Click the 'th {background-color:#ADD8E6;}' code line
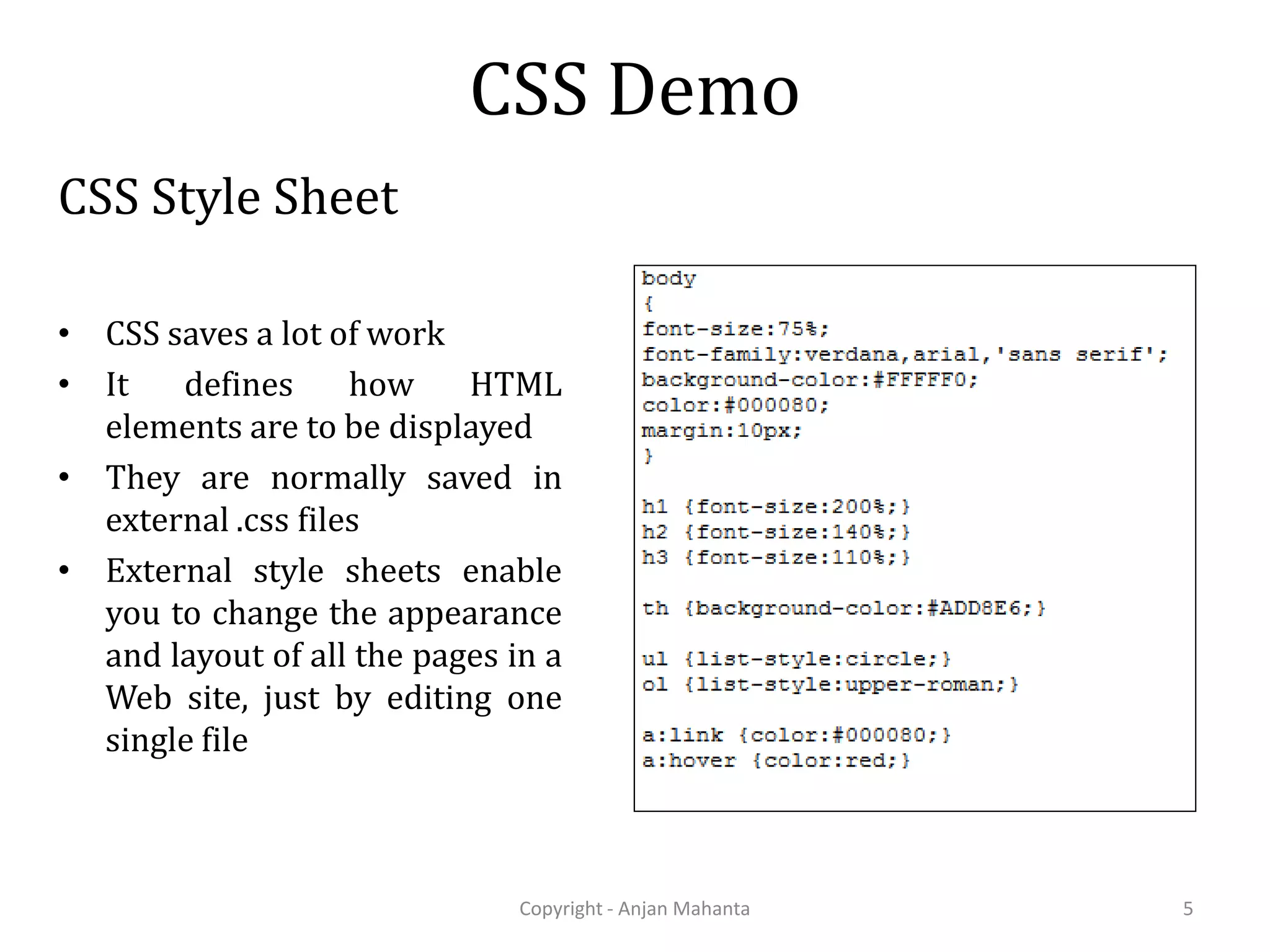 click(844, 609)
